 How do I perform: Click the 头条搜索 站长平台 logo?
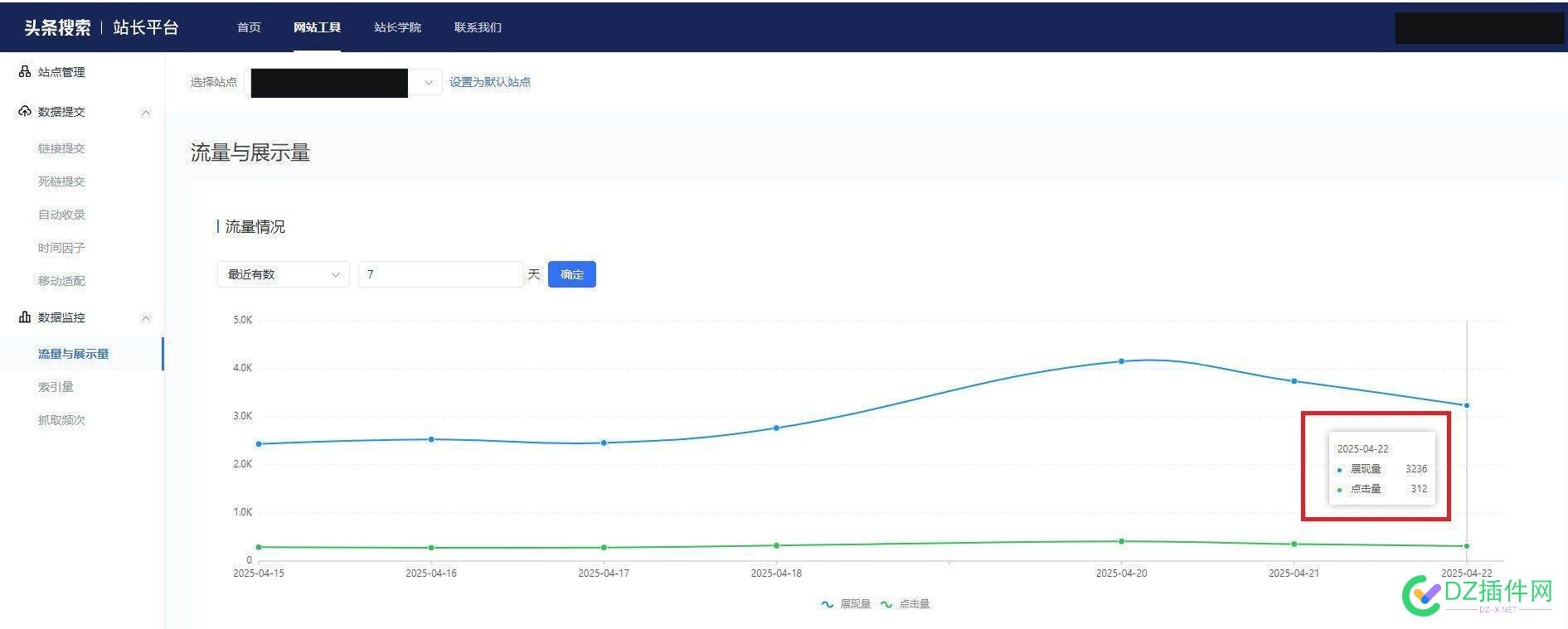[x=101, y=27]
